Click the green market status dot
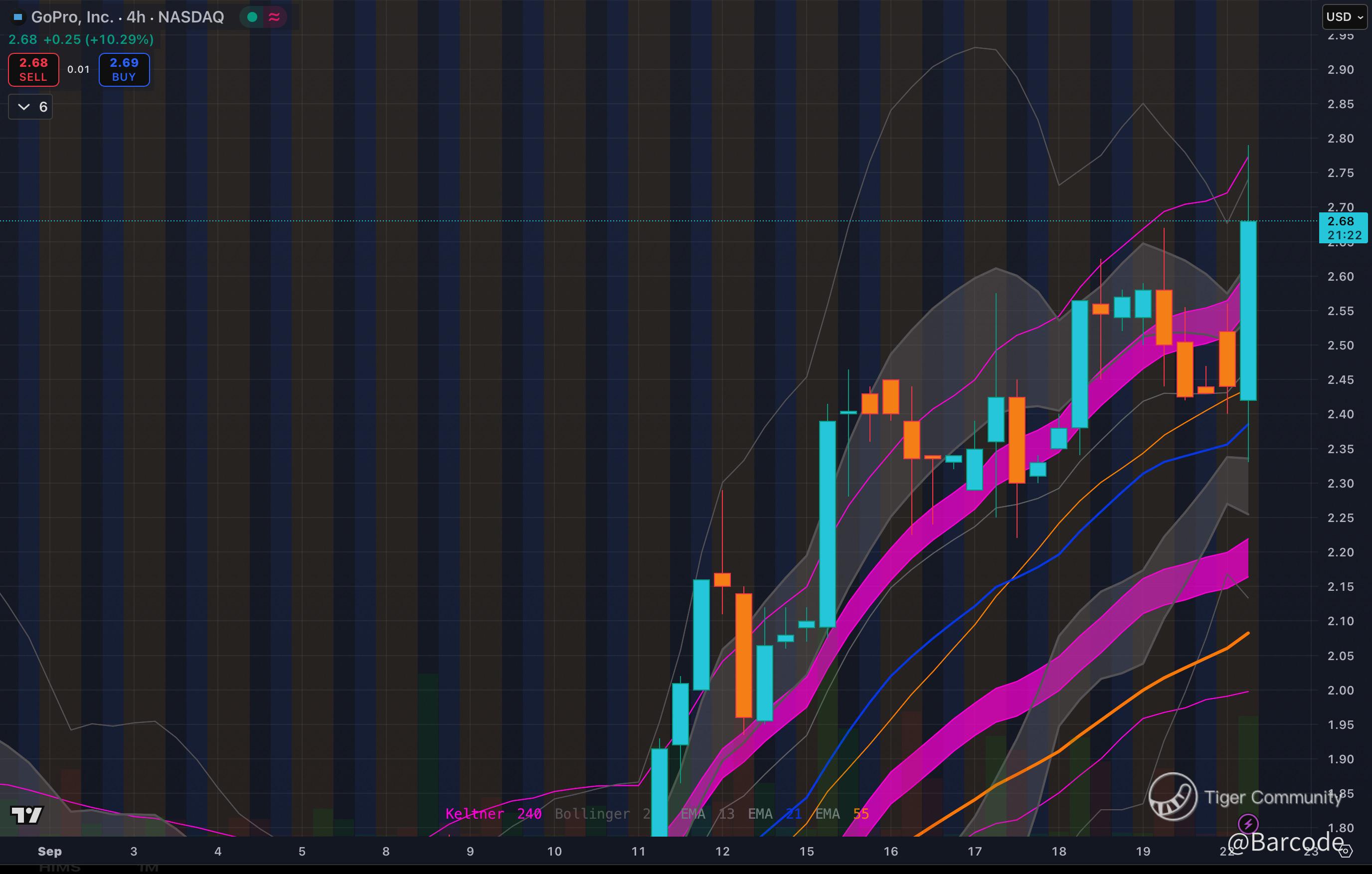 (252, 17)
